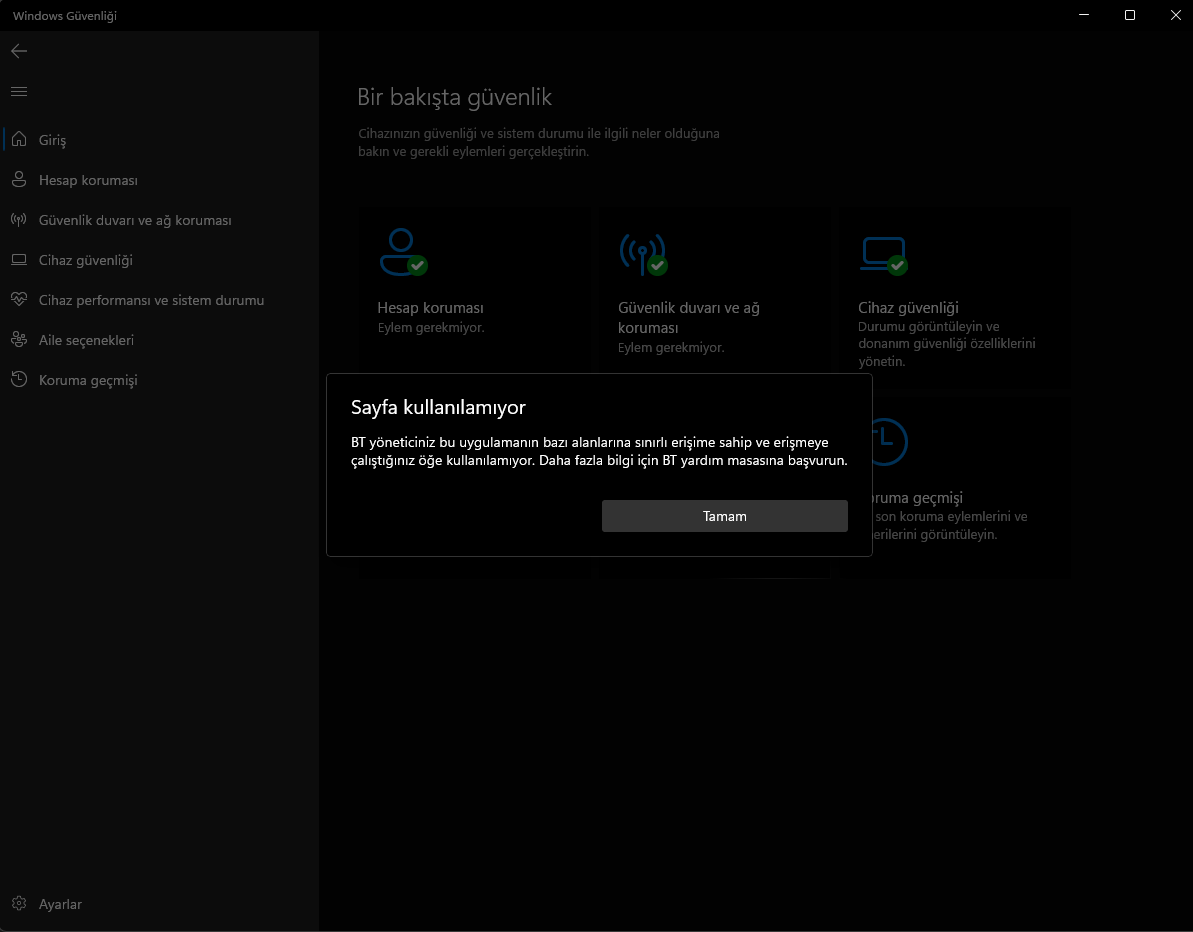Click the Koruma geçmişi card clock icon
The height and width of the screenshot is (932, 1193).
click(x=888, y=441)
